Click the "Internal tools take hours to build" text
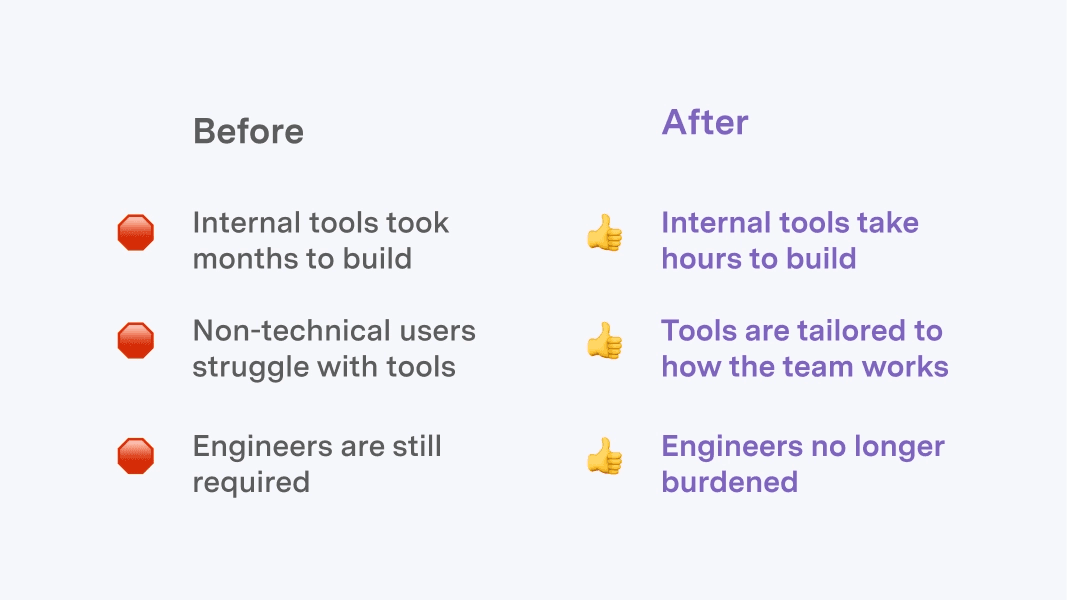This screenshot has width=1067, height=601. (789, 240)
